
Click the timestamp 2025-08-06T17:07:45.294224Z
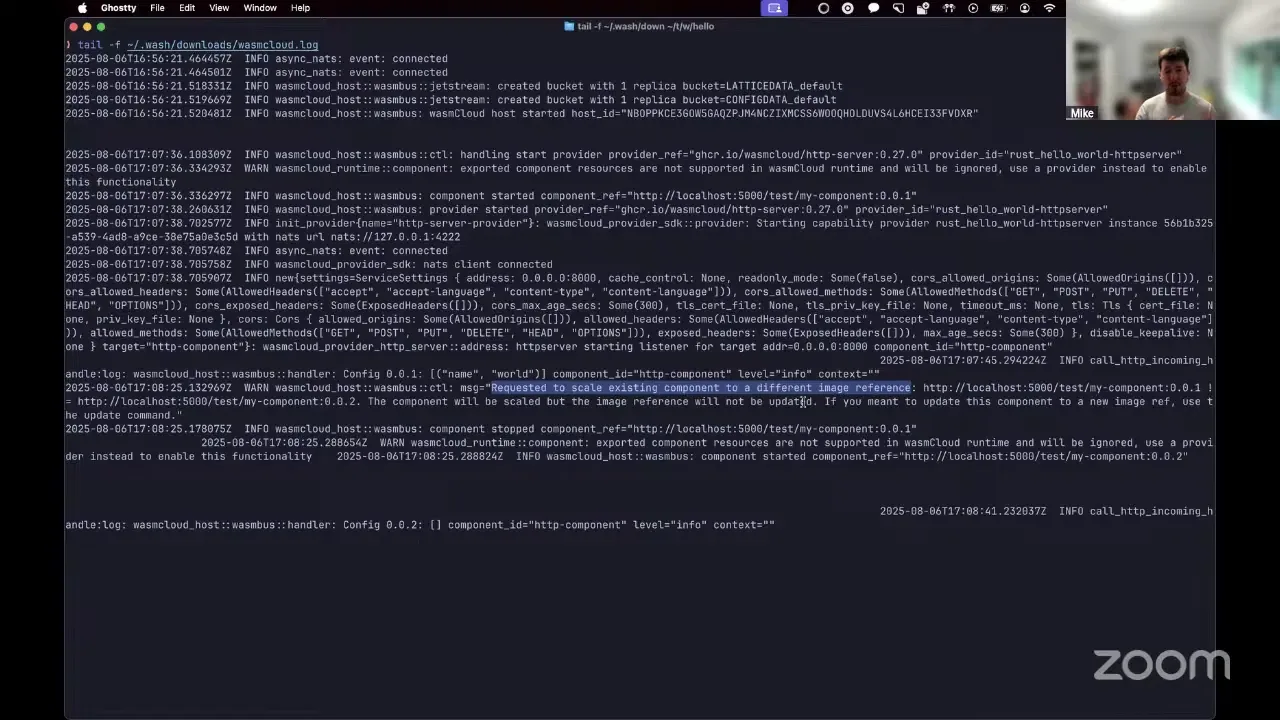tap(963, 361)
